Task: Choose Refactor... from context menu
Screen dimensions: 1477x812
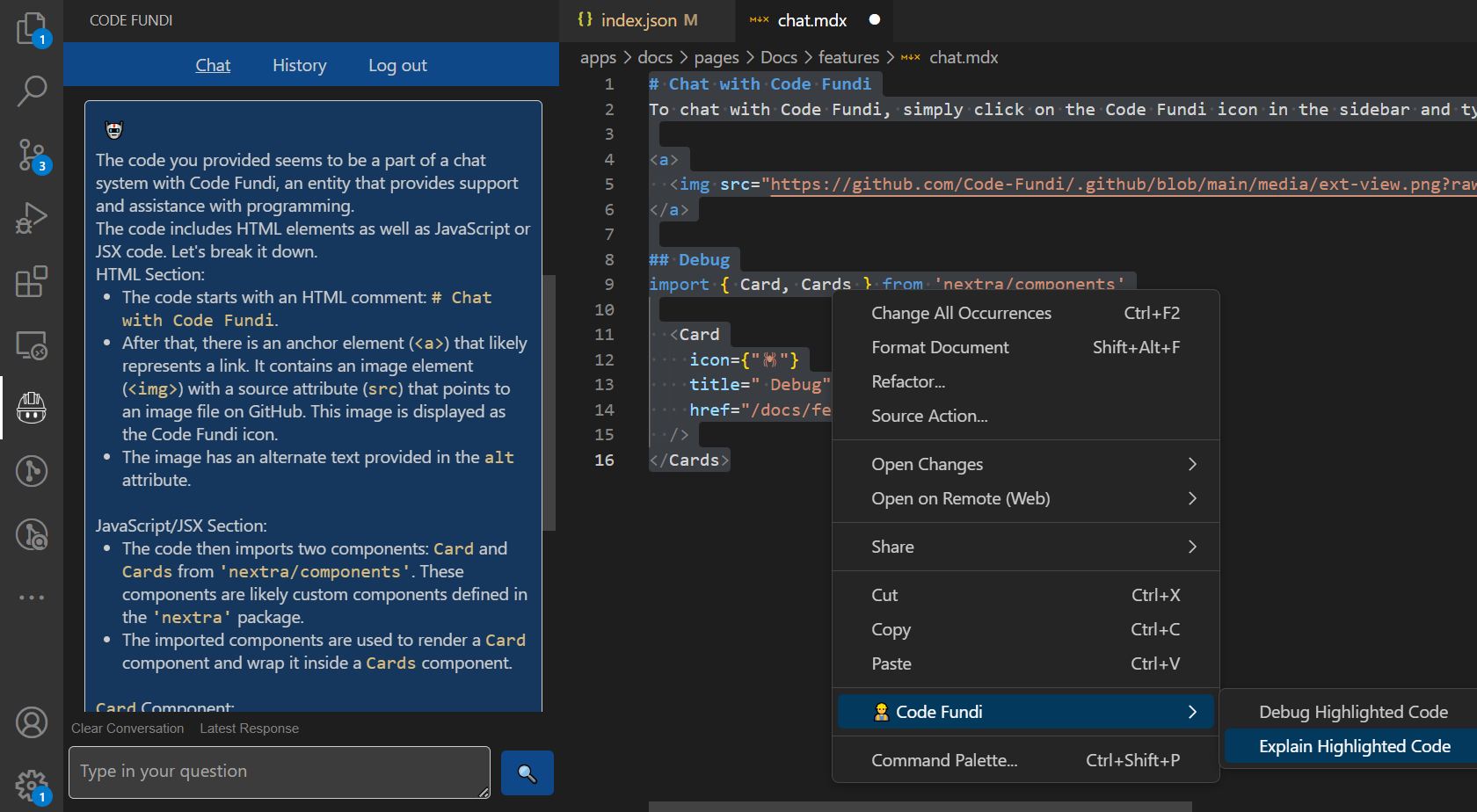Action: coord(1025,381)
